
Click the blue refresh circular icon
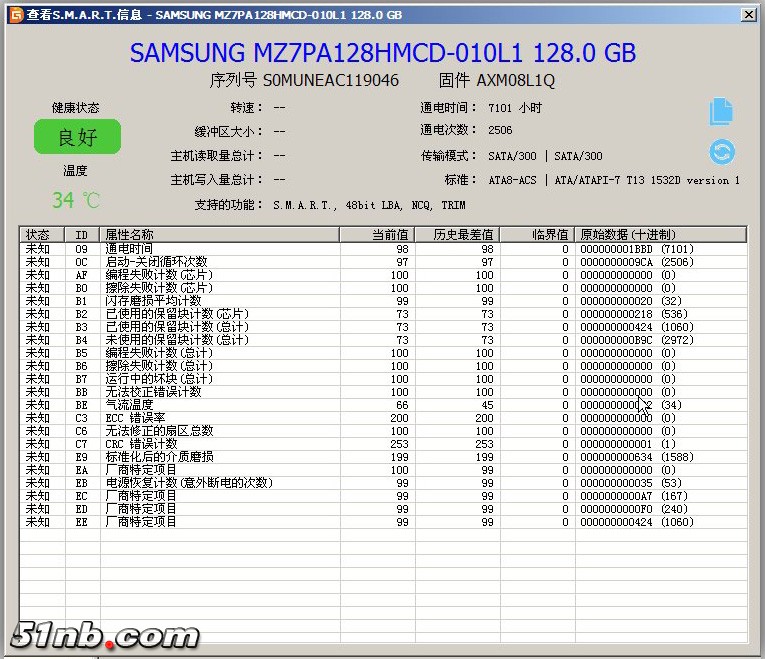721,152
